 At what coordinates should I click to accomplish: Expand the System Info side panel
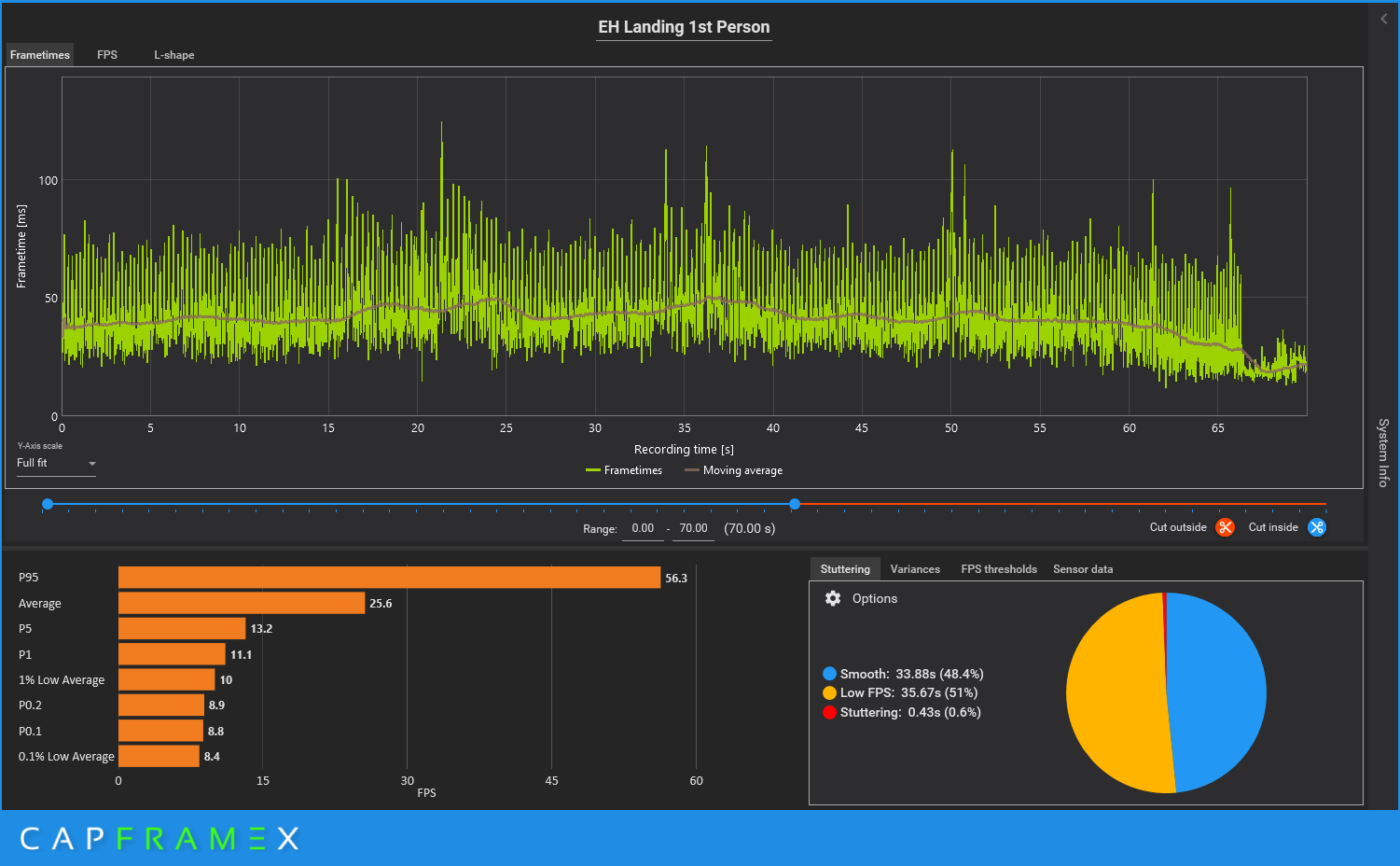1383,453
